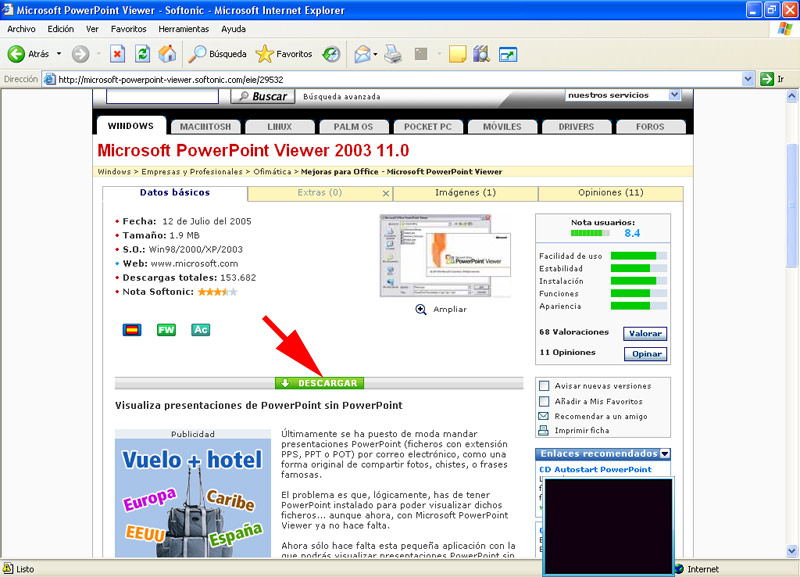Open the Favoritos menu in the menu bar
The image size is (800, 577).
pyautogui.click(x=129, y=29)
